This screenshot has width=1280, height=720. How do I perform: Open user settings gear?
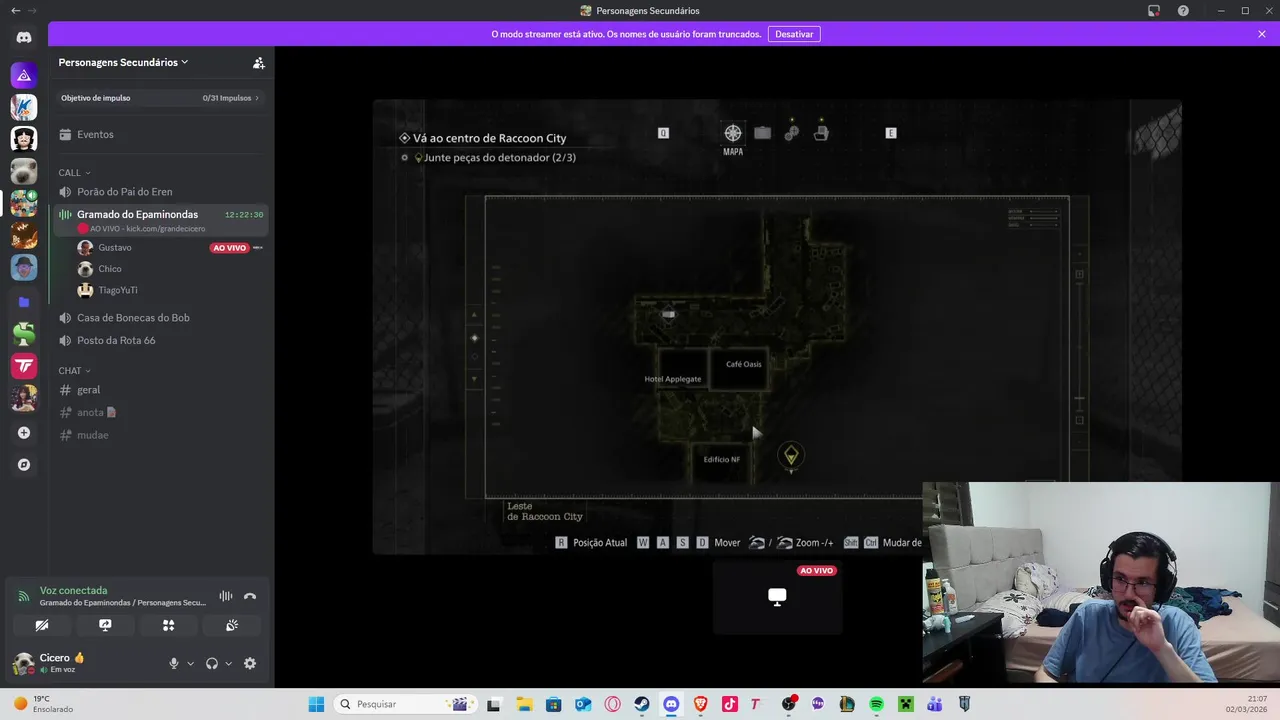250,663
